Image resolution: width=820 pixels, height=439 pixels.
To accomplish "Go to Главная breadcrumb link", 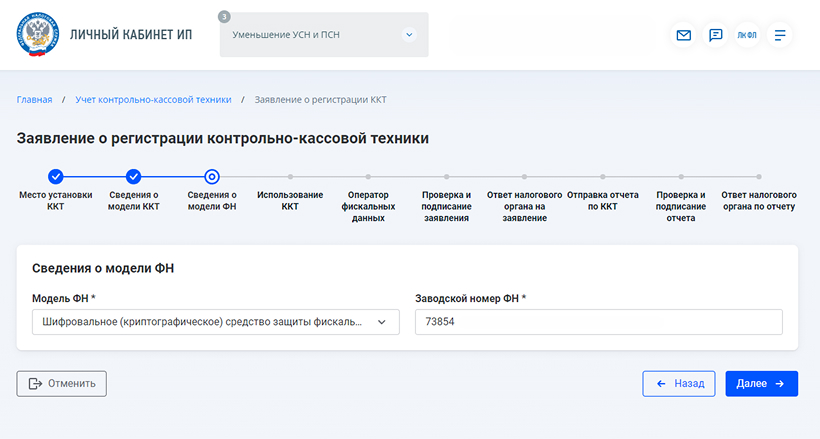I will [34, 100].
